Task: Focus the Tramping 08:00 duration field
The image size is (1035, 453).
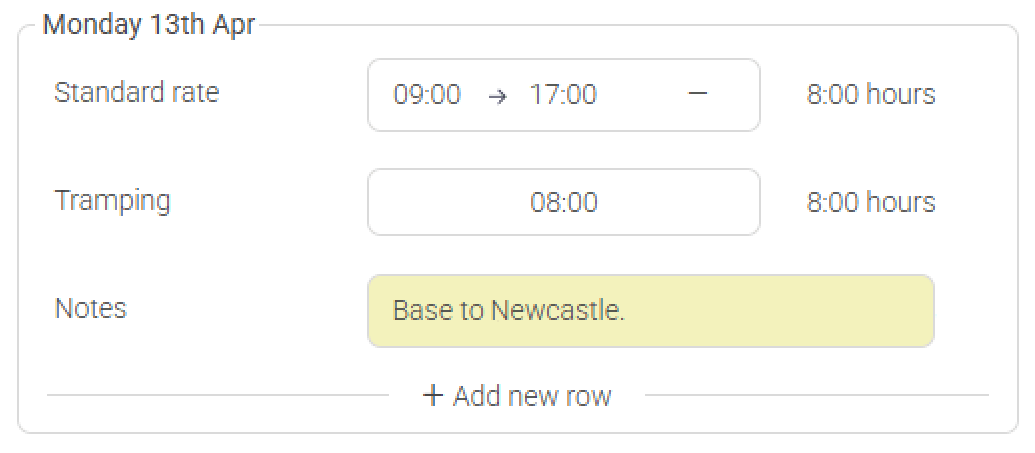Action: 564,203
